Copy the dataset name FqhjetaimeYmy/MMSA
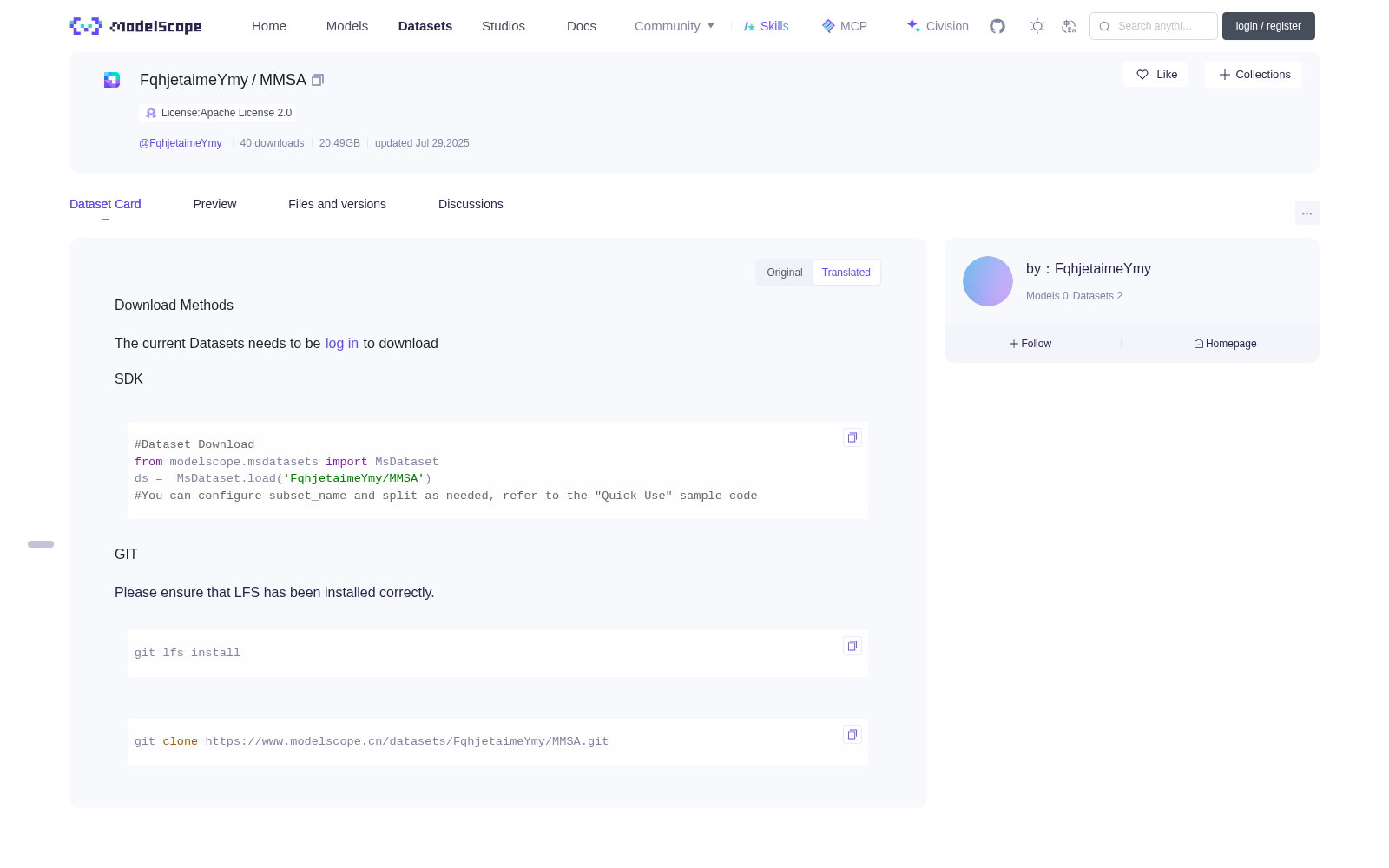 click(318, 80)
